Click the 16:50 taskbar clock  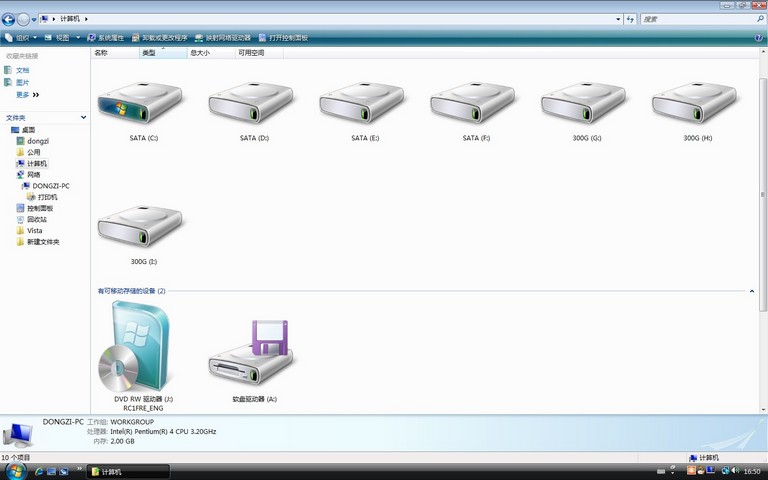point(752,472)
